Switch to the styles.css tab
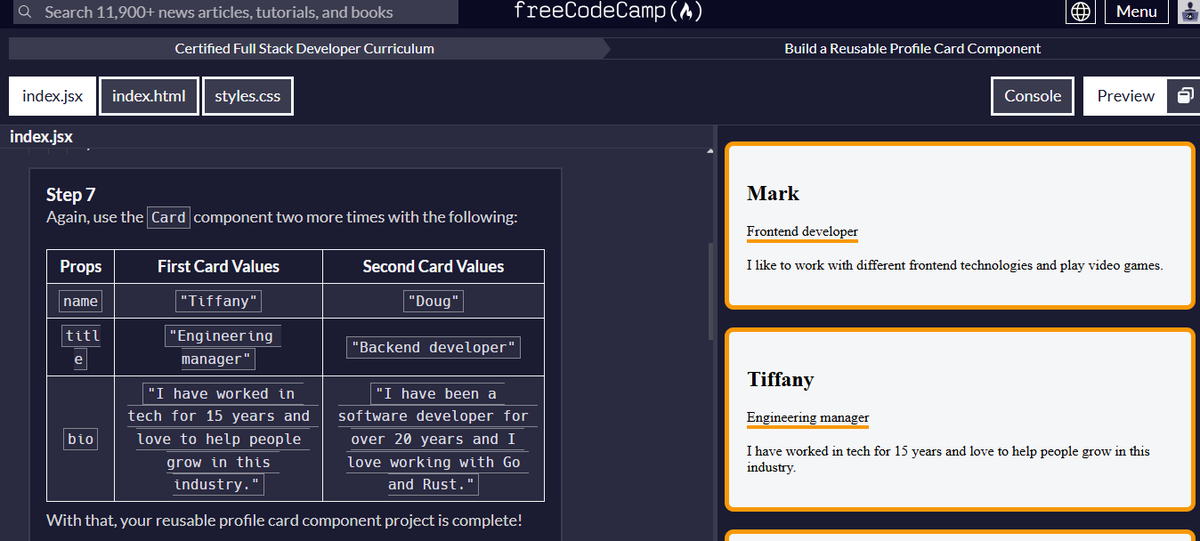1200x541 pixels. pos(247,96)
